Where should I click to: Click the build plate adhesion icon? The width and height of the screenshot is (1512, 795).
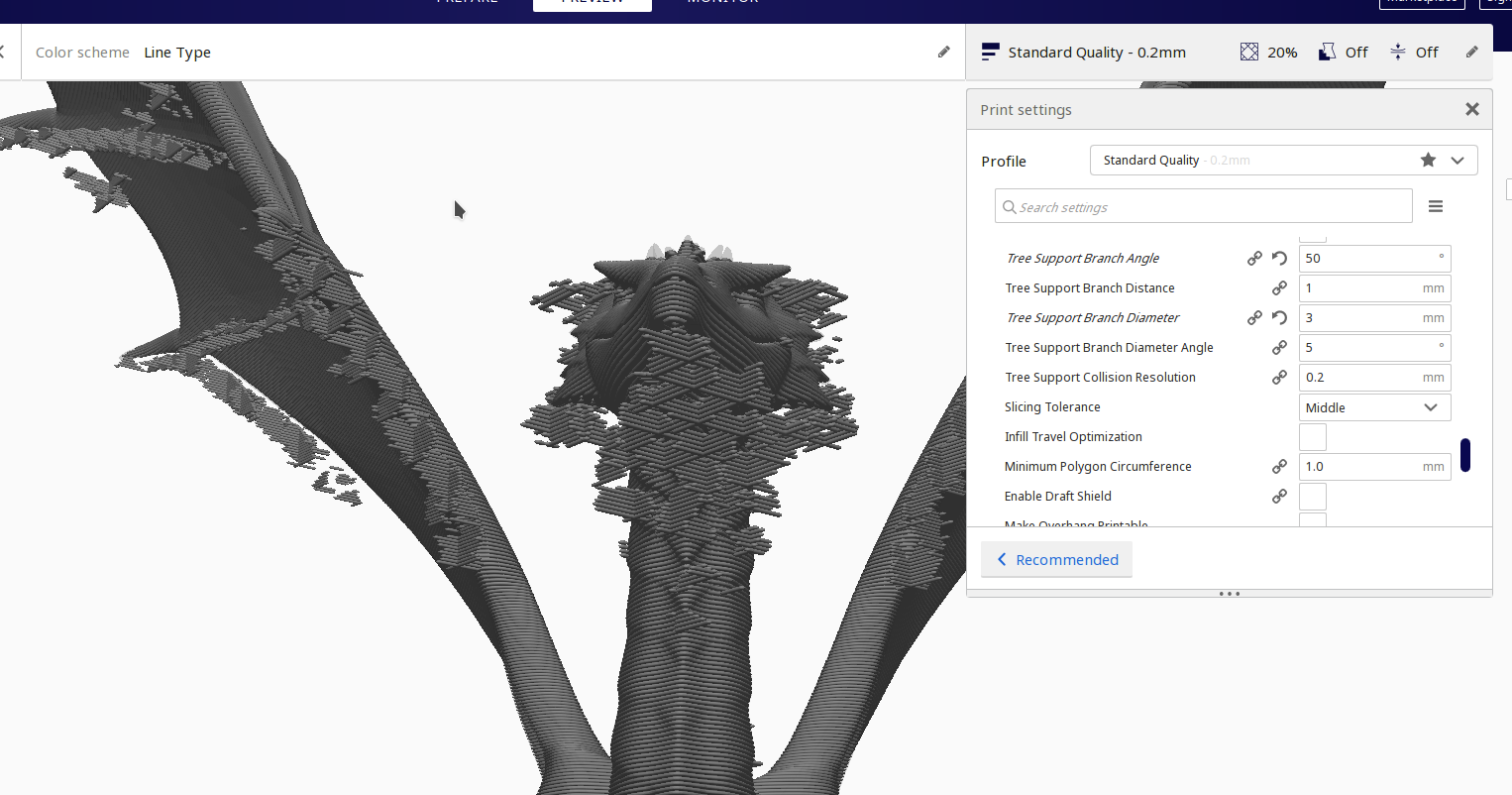(1398, 52)
